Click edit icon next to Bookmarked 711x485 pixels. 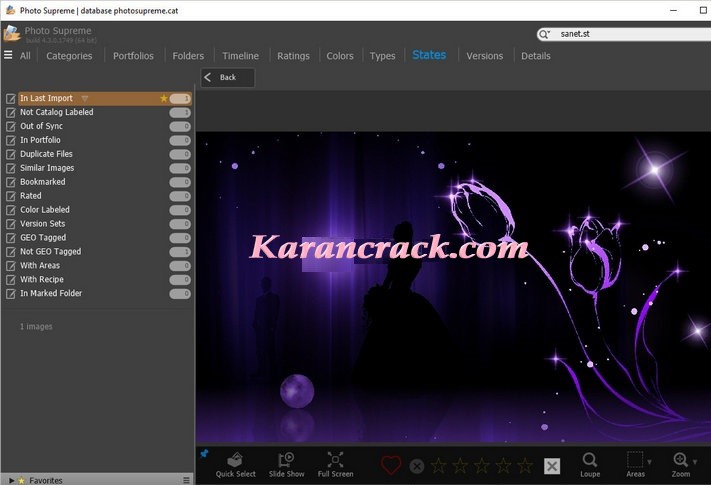[x=10, y=182]
